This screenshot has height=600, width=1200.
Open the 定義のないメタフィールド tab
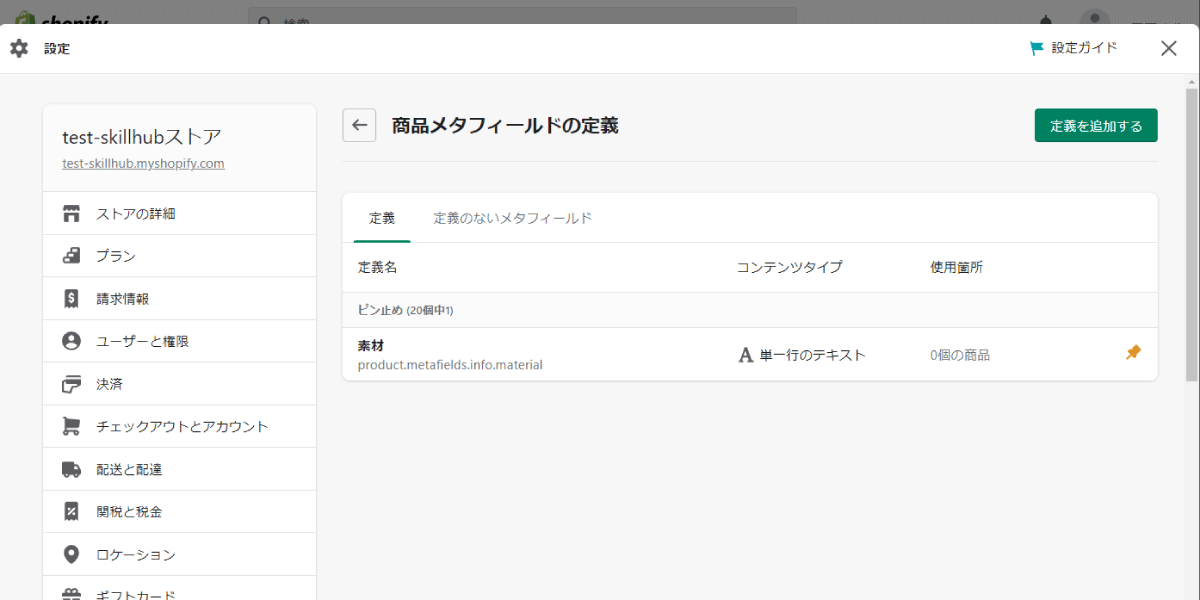tap(512, 218)
